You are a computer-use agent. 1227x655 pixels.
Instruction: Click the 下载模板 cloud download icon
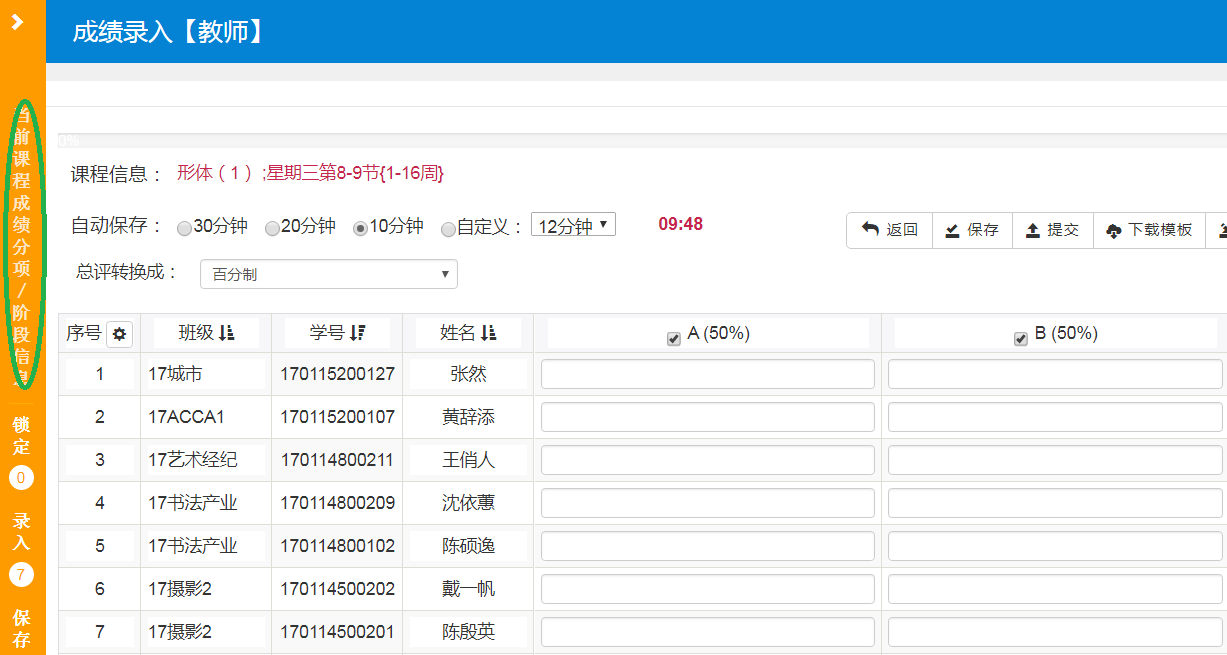click(x=1114, y=231)
